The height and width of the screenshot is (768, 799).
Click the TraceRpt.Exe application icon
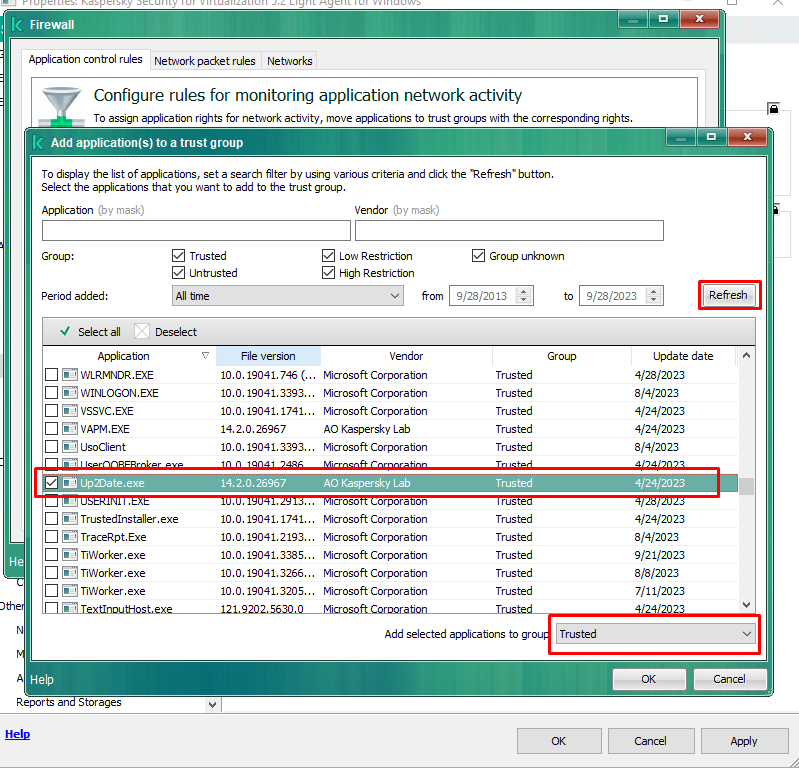point(69,537)
